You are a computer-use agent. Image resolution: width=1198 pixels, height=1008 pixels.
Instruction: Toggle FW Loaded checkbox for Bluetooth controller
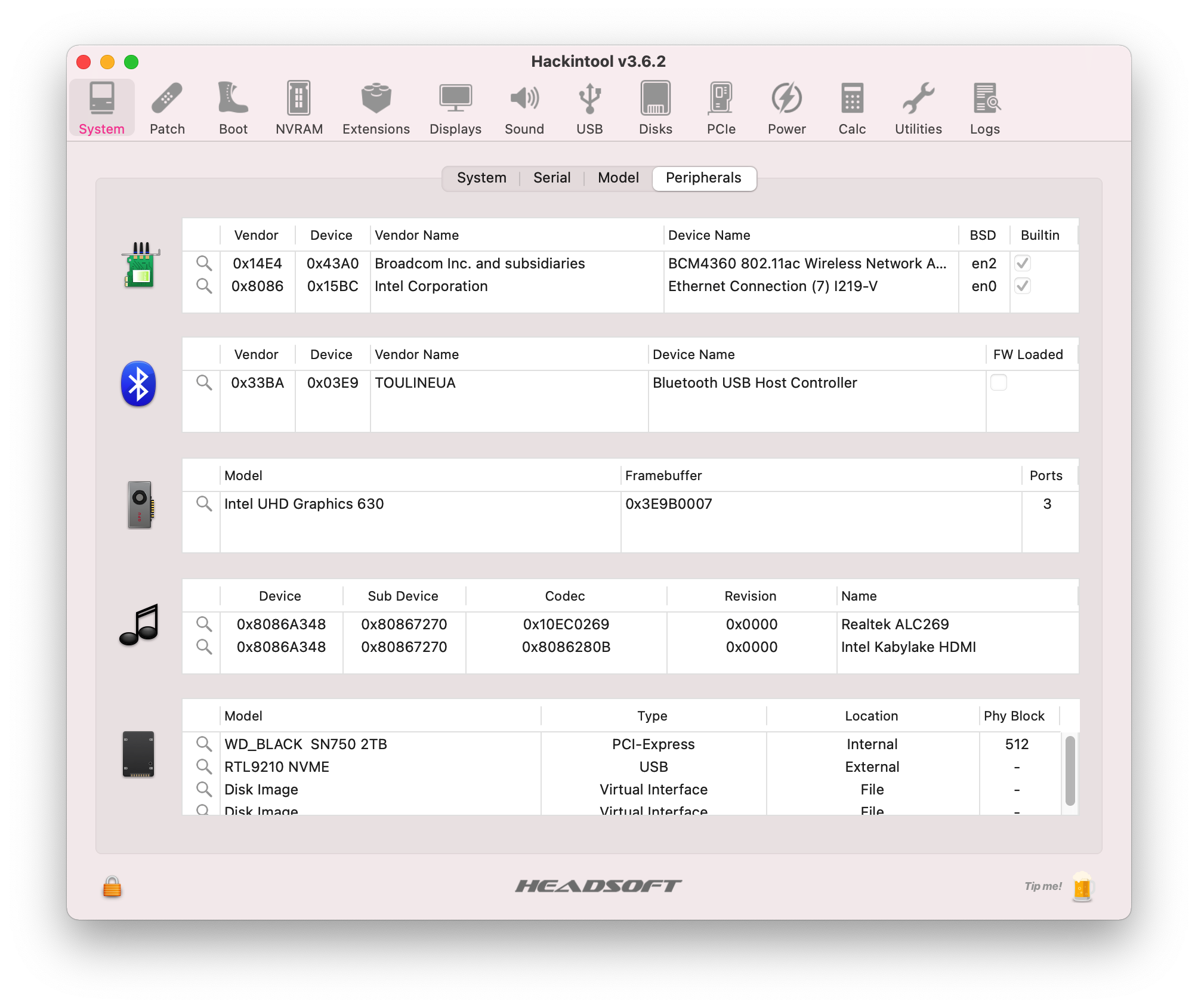[999, 382]
